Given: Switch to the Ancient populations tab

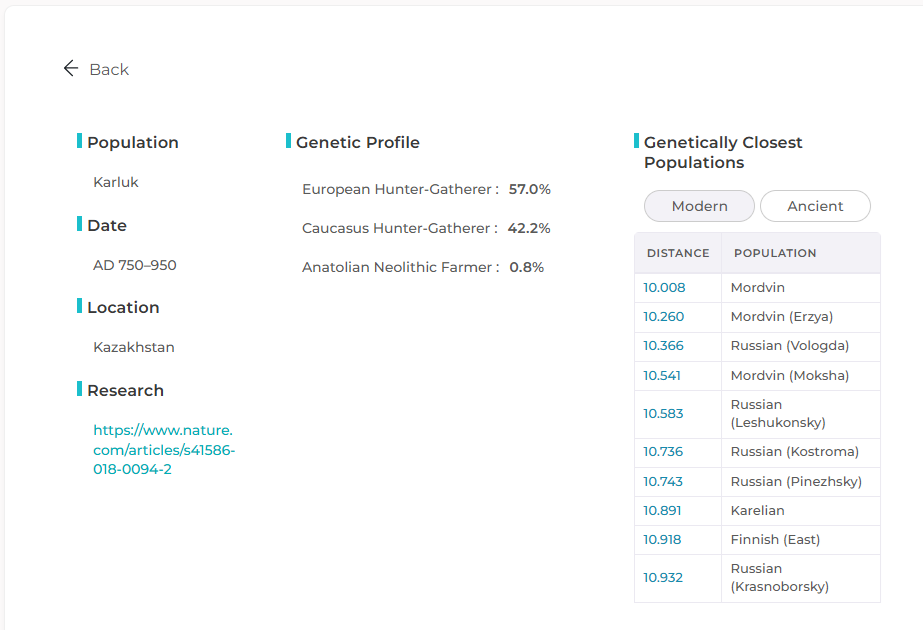Looking at the screenshot, I should (815, 206).
